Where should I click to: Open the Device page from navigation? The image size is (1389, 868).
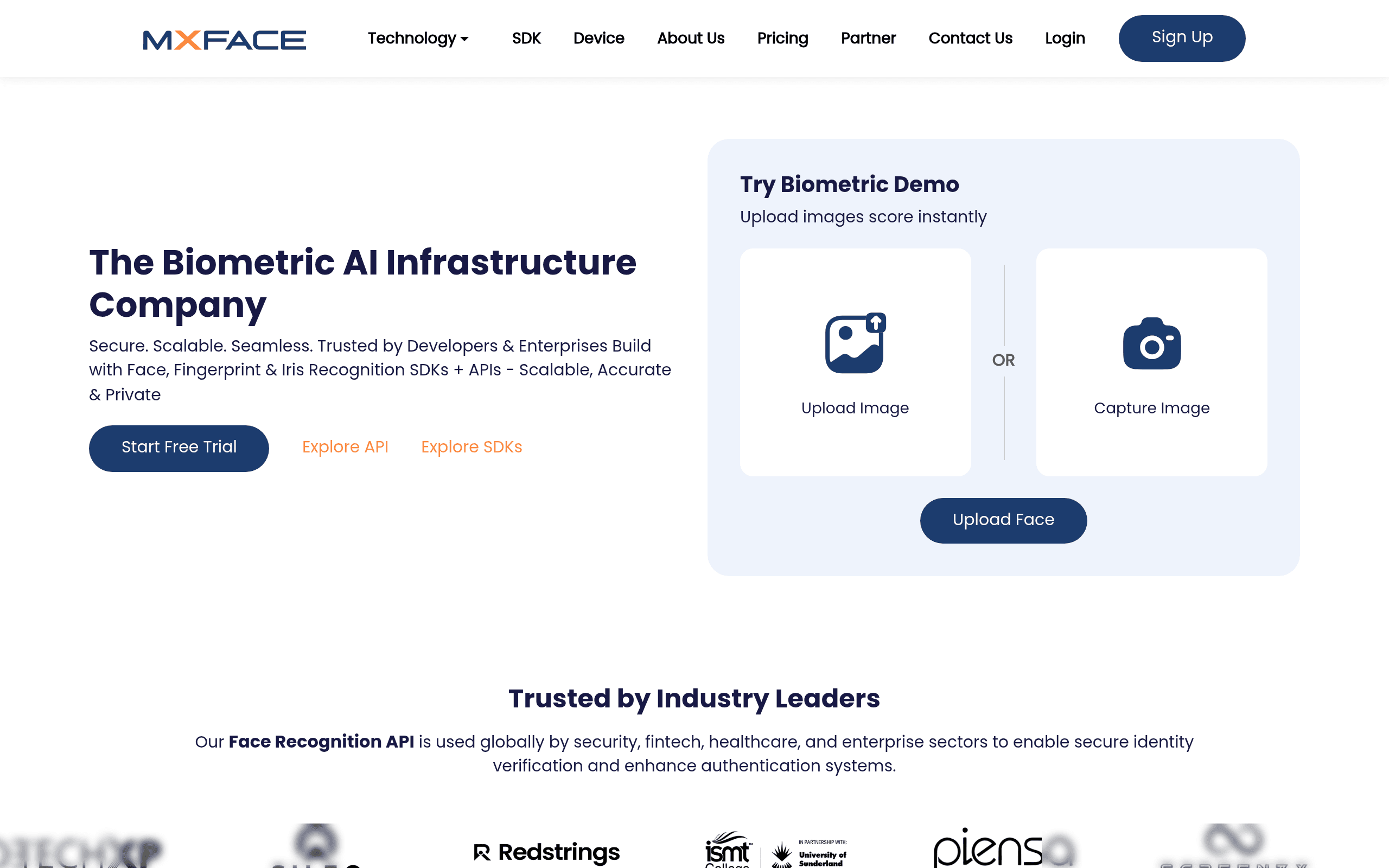point(598,39)
